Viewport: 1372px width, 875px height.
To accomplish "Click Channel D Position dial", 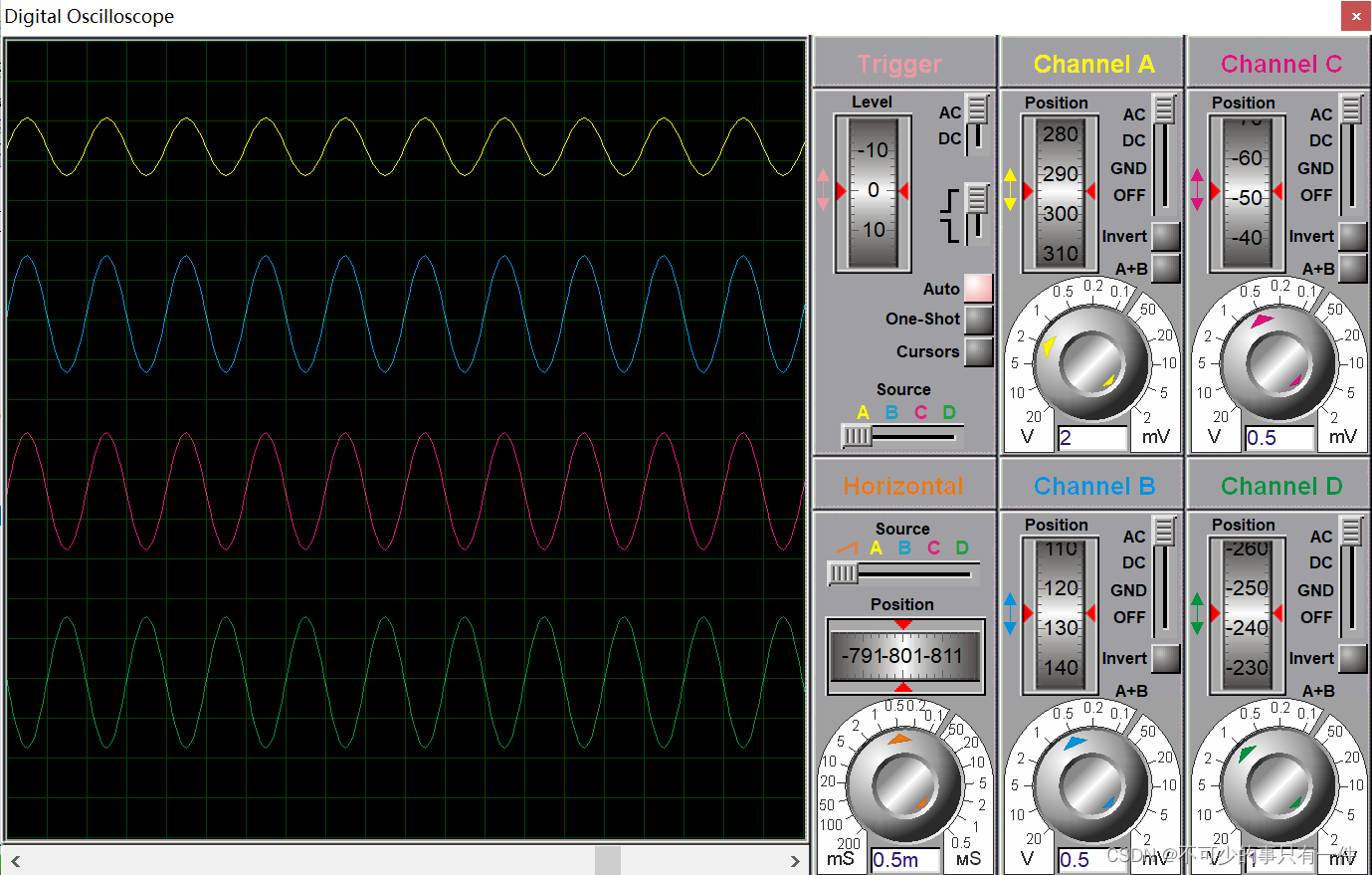I will pos(1247,614).
